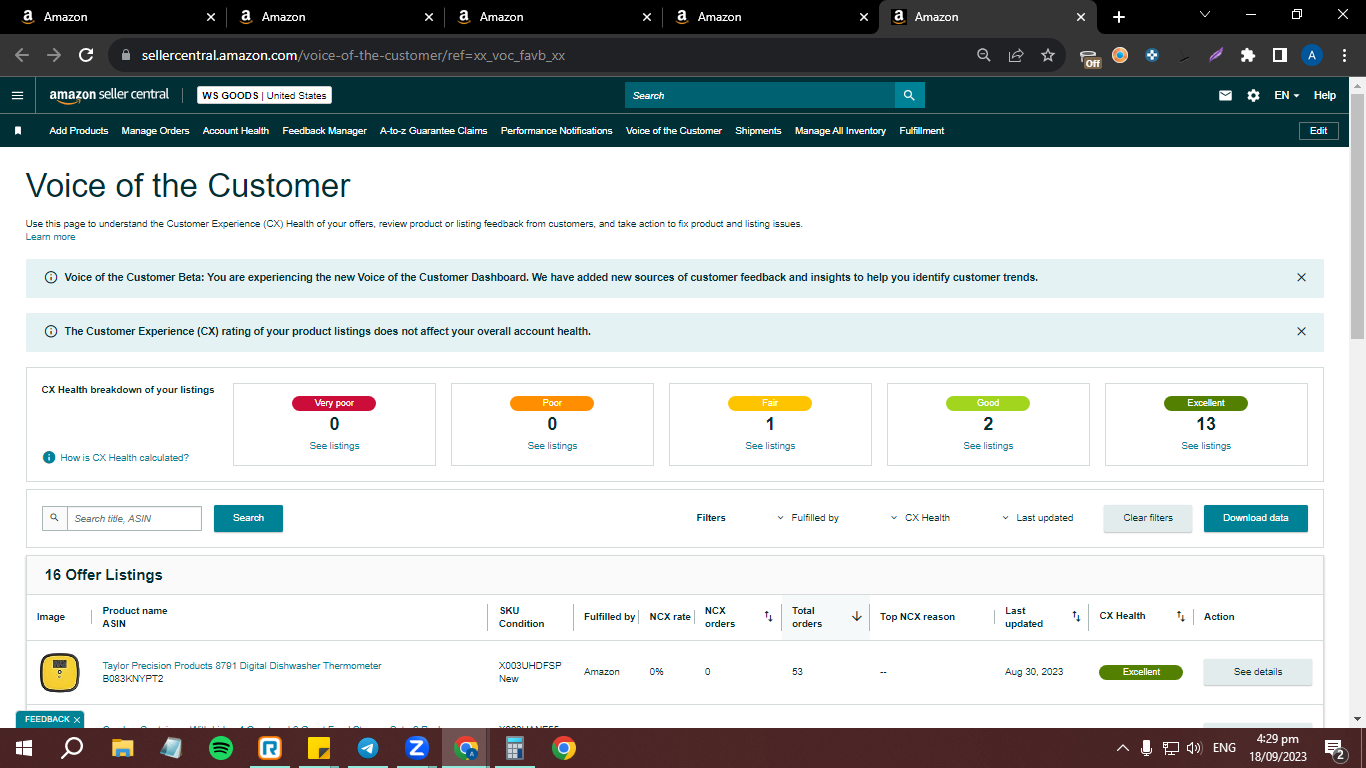Open the FEEDBACK tab at bottom left
Viewport: 1366px width, 768px height.
click(x=50, y=719)
